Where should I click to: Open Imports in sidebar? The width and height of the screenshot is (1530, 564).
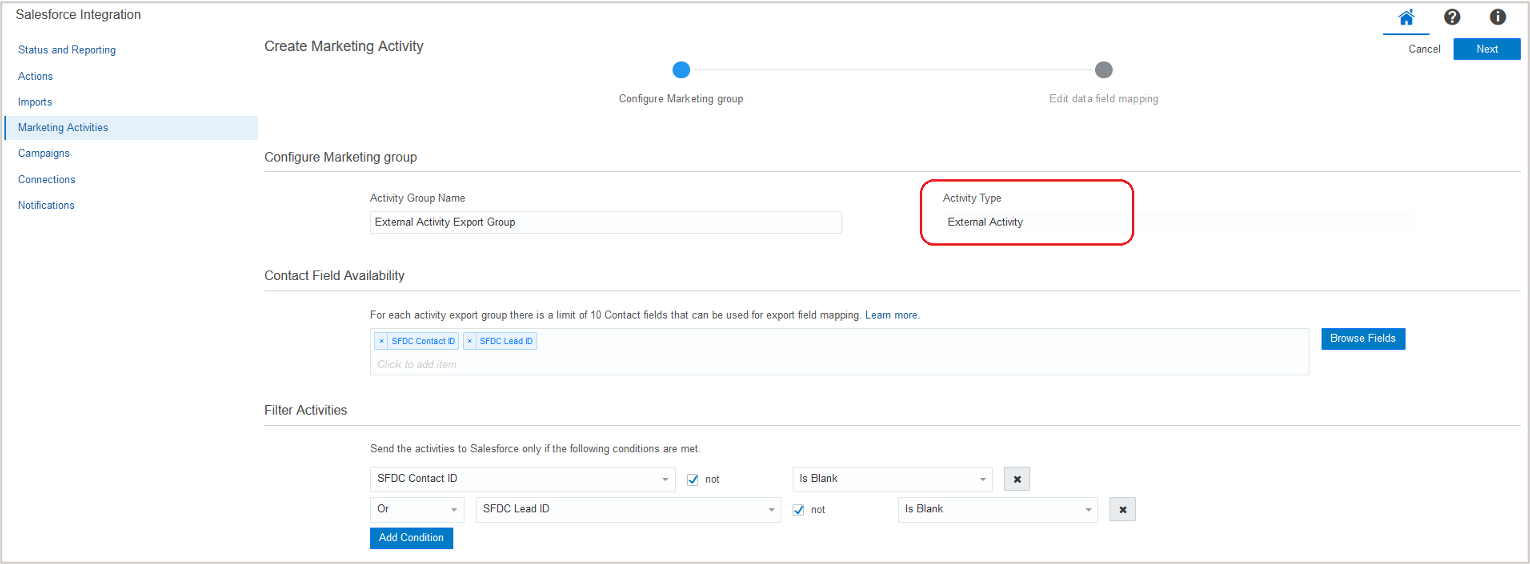(x=35, y=102)
